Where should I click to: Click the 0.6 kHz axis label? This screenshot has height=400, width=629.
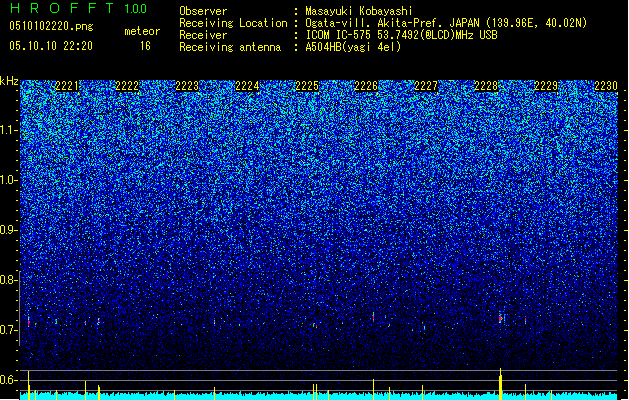pyautogui.click(x=9, y=380)
